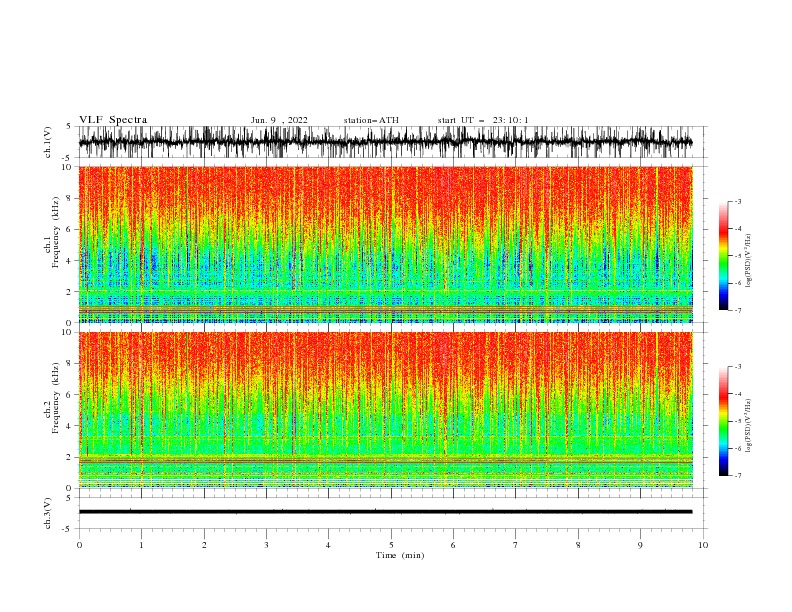The height and width of the screenshot is (612, 792).
Task: Click time-axis tick label "1"
Action: [141, 545]
